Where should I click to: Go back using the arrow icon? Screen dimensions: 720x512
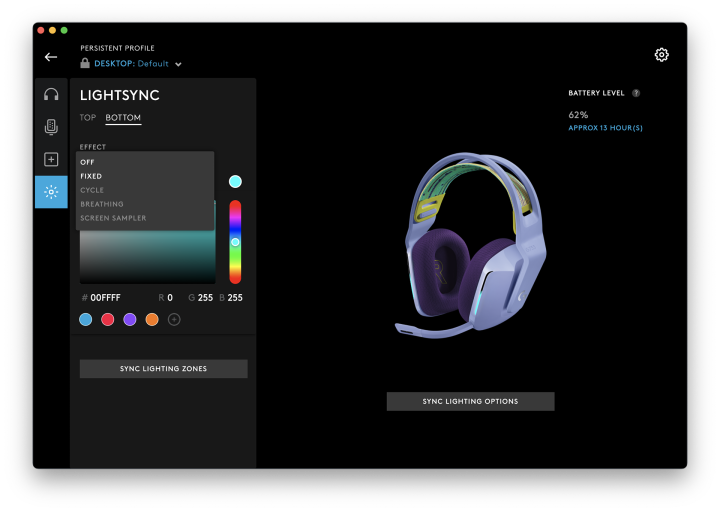tap(51, 57)
